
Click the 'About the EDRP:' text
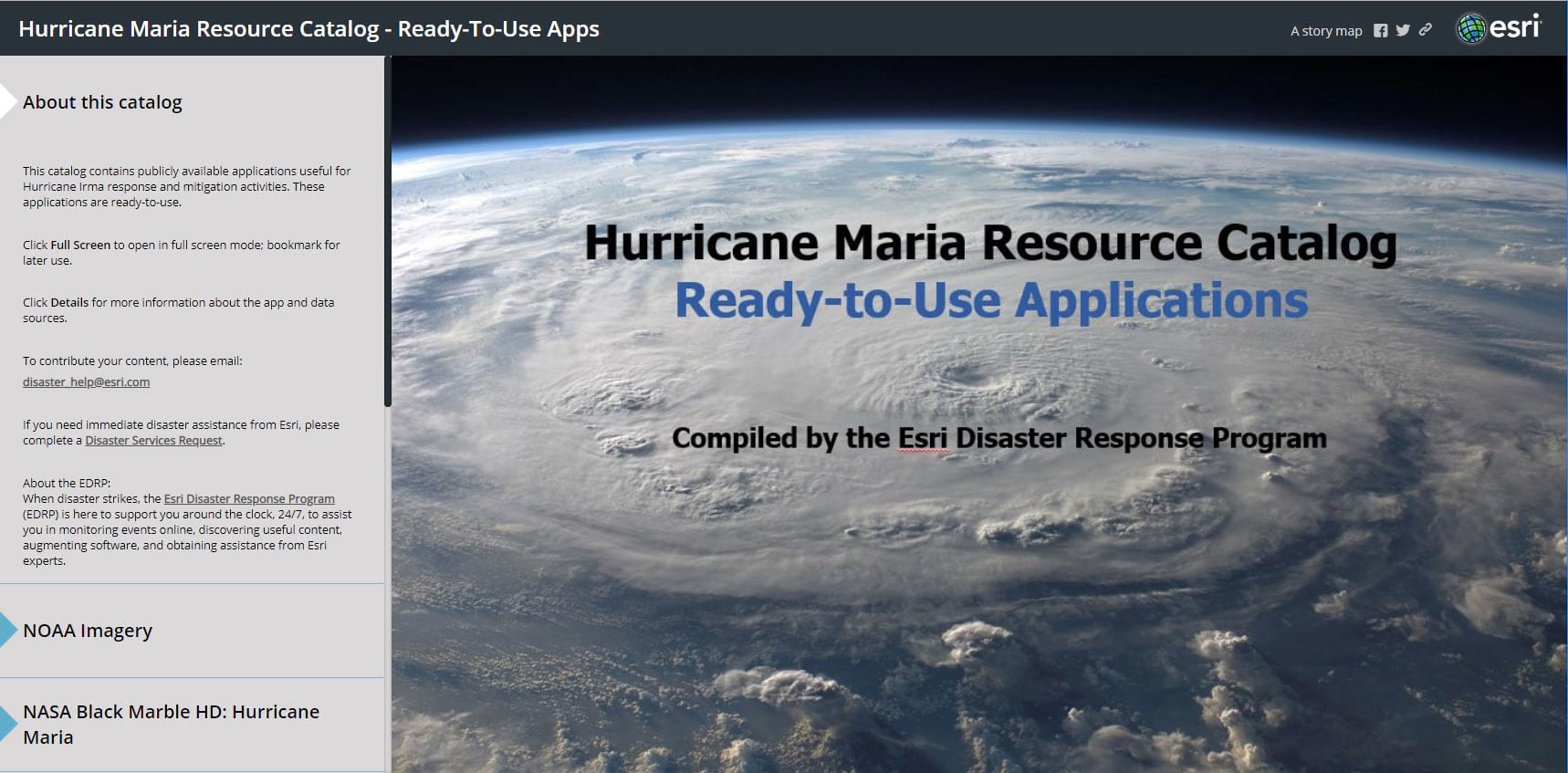click(x=67, y=484)
